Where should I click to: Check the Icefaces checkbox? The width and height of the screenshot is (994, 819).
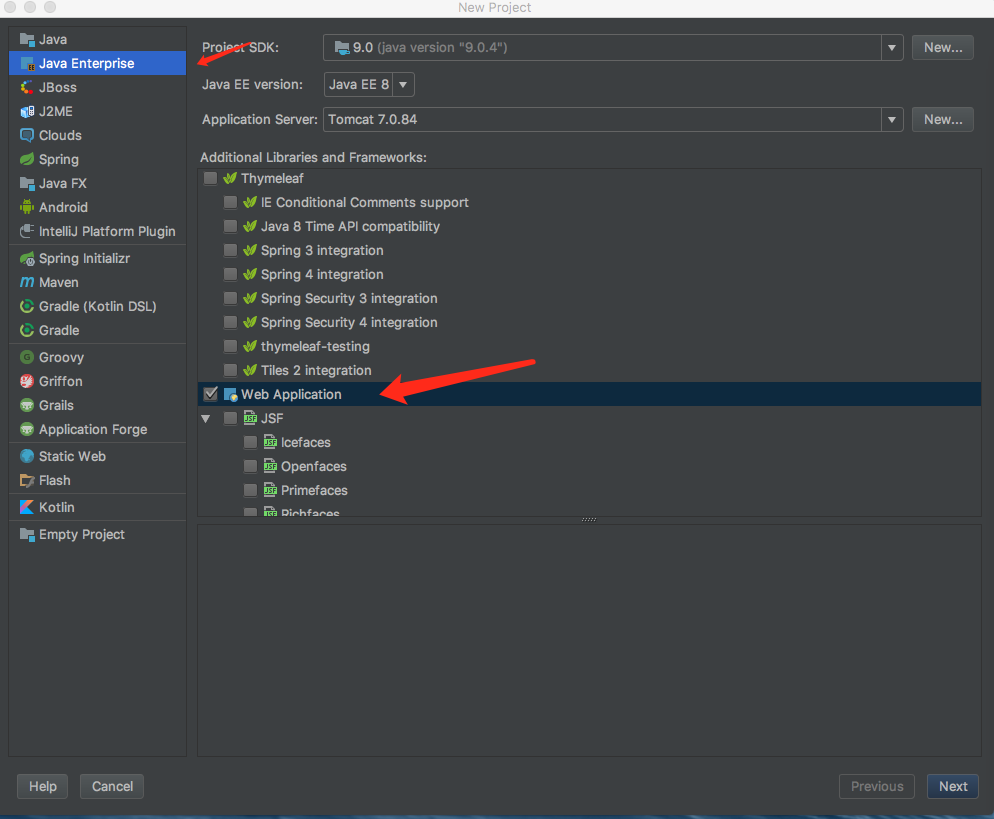coord(250,442)
